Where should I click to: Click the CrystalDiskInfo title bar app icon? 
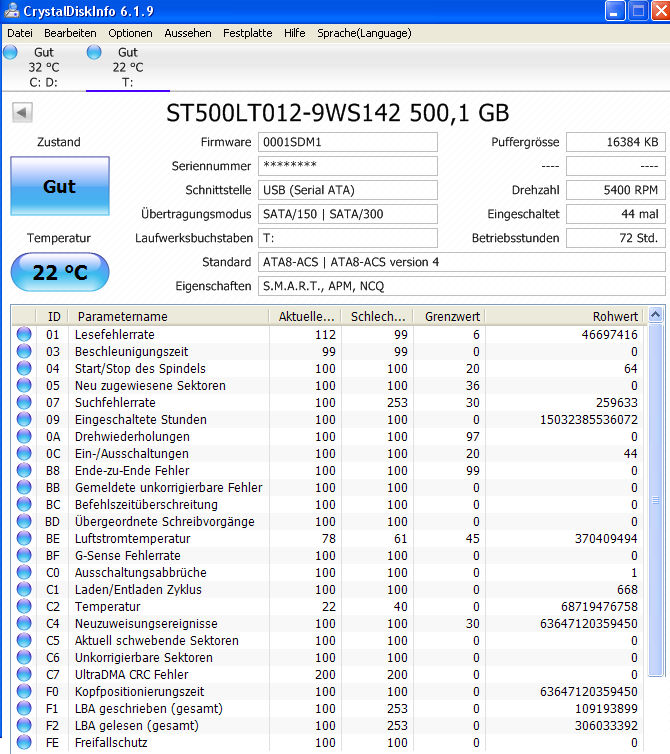click(12, 11)
